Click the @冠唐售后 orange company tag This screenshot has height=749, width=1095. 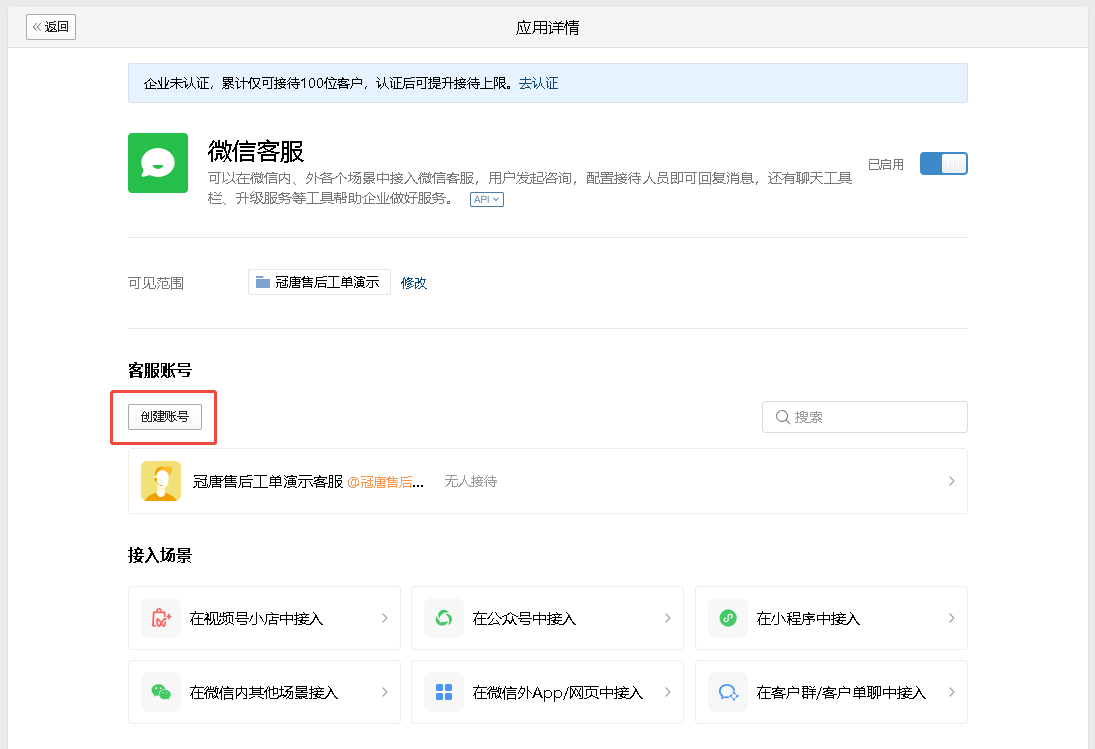tap(385, 482)
